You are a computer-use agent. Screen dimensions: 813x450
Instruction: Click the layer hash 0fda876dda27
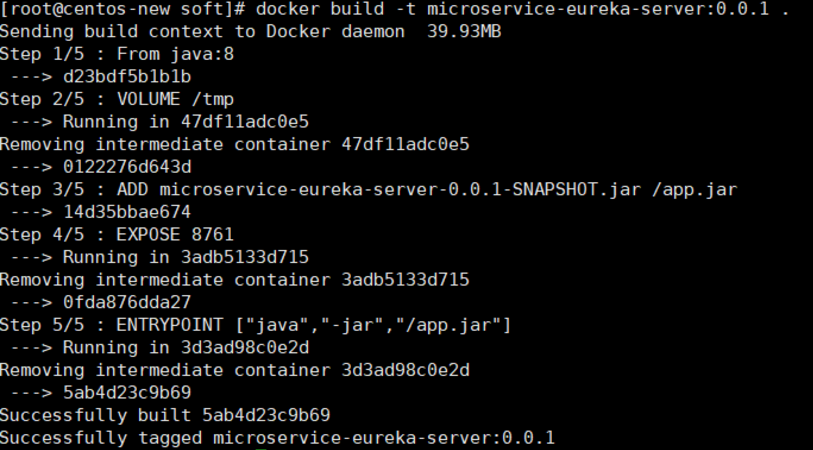tap(127, 302)
